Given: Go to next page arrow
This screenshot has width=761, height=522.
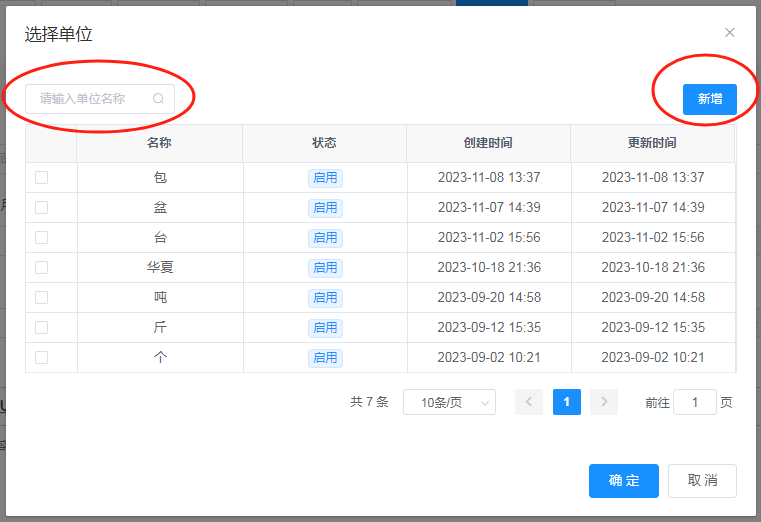Looking at the screenshot, I should 603,402.
